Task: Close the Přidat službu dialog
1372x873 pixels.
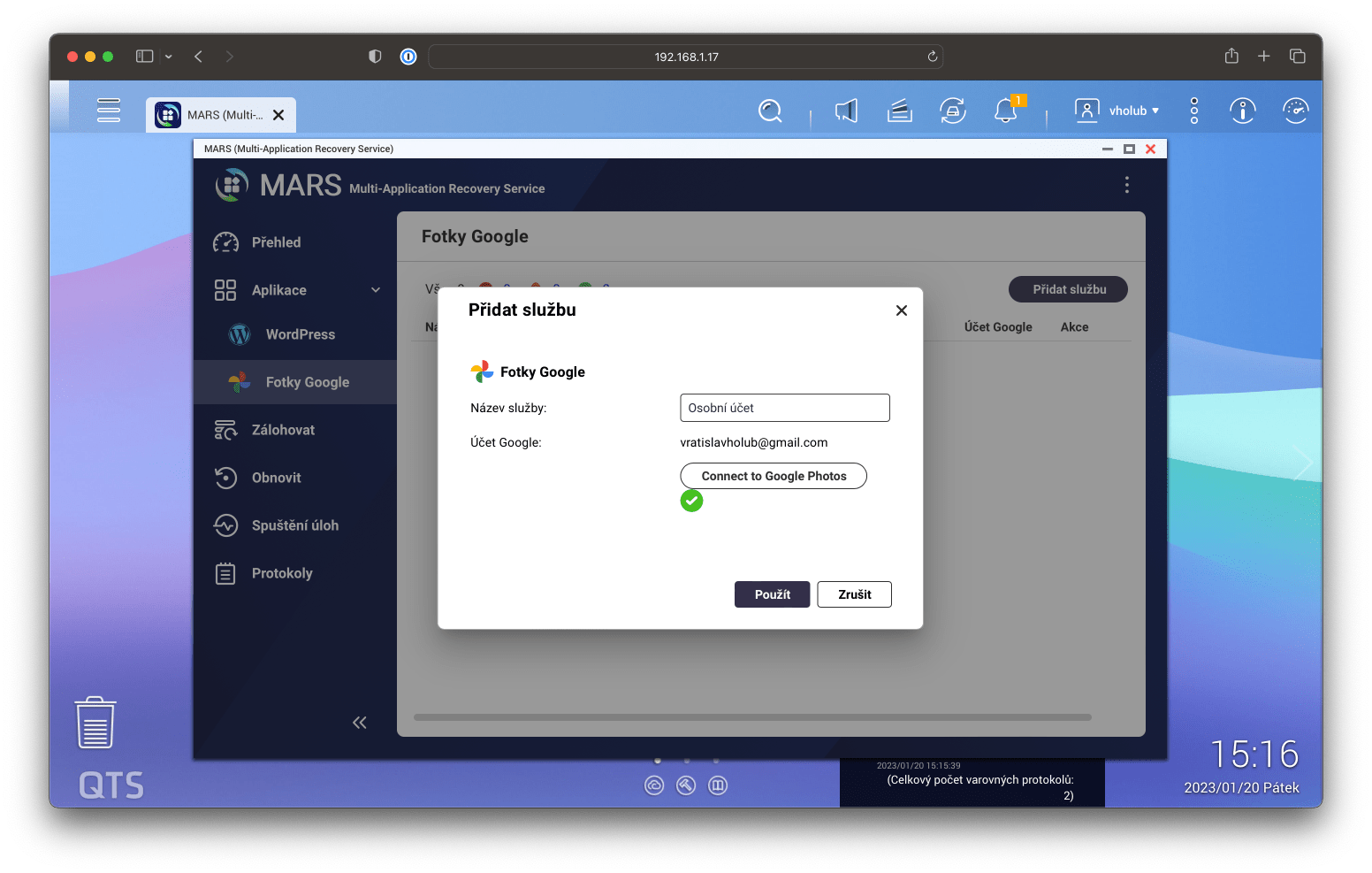Action: click(x=902, y=310)
